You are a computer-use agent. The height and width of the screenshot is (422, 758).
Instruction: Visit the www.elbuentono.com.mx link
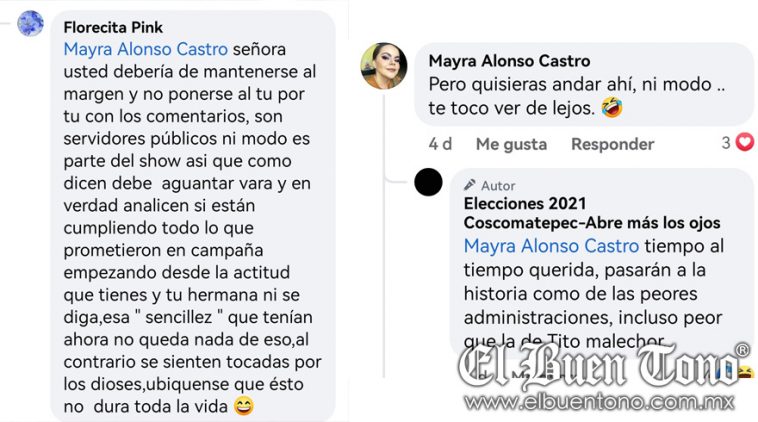(x=599, y=402)
